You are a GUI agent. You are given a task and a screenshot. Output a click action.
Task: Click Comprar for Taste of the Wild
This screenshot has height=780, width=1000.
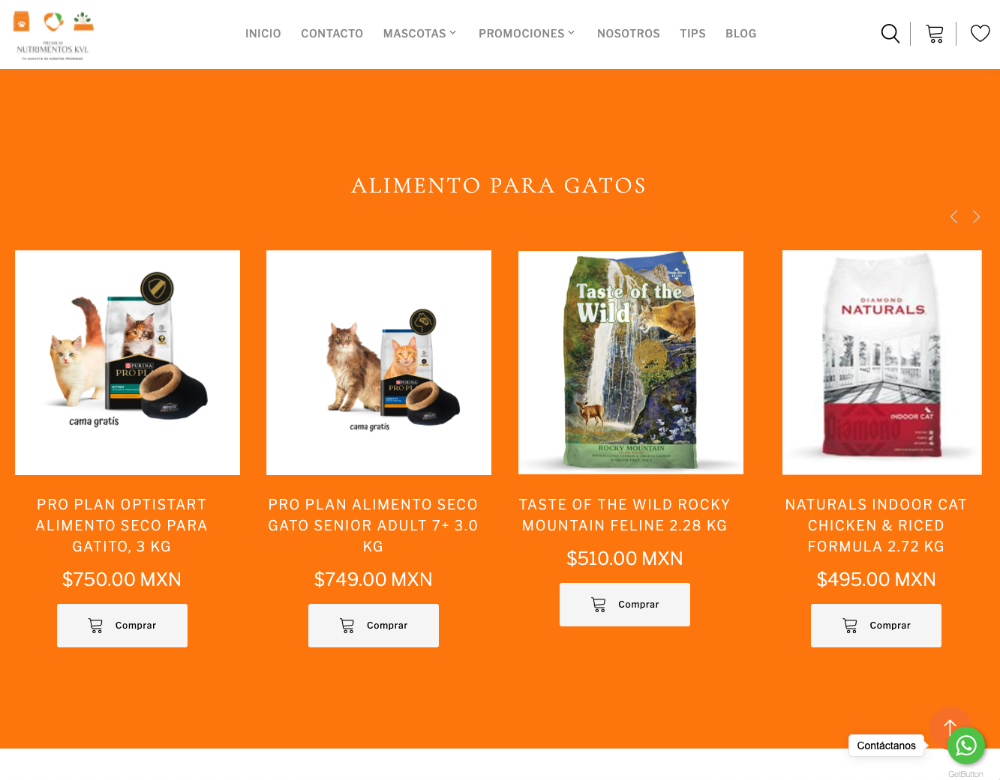coord(625,605)
